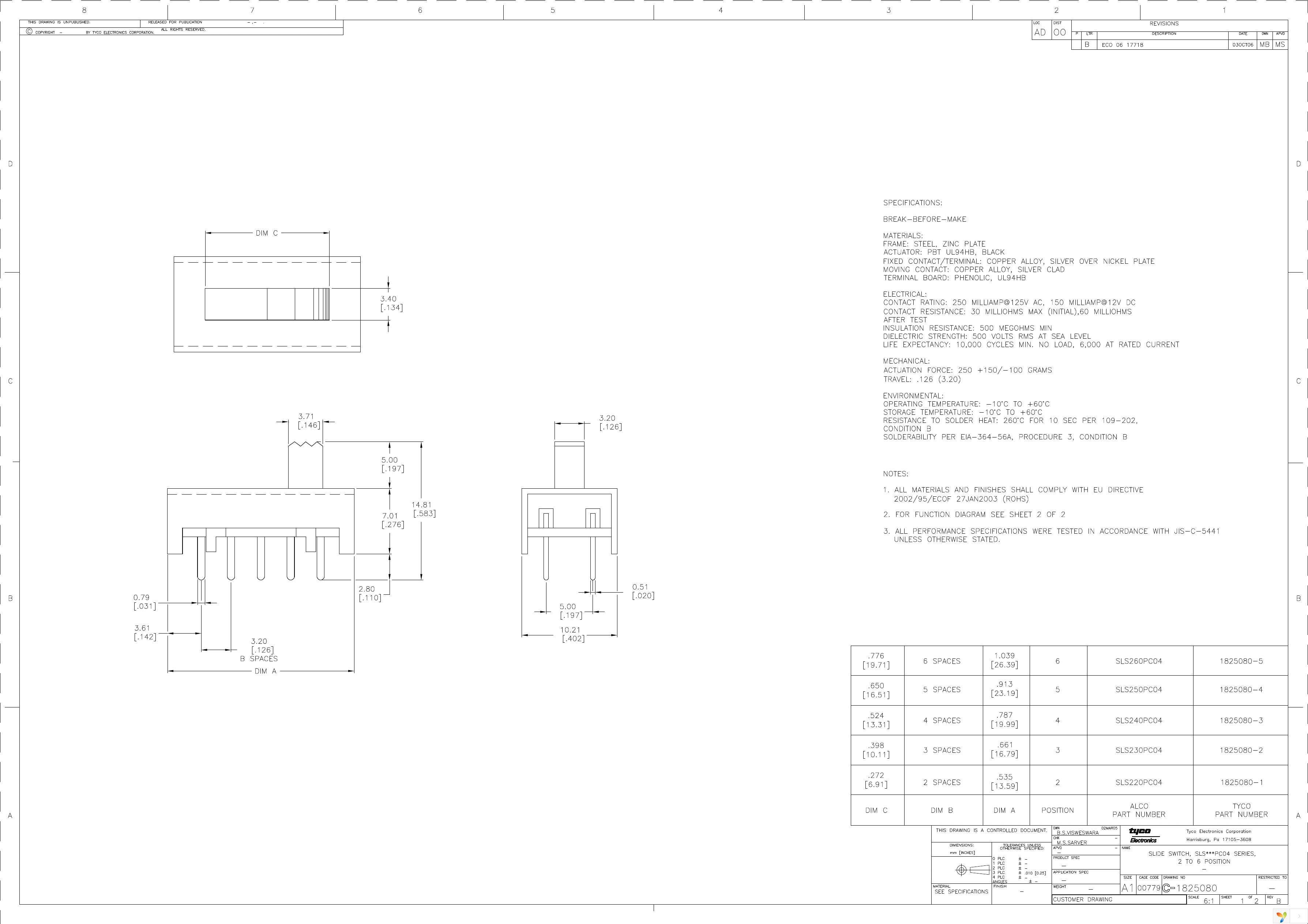This screenshot has height=924, width=1308.
Task: Click table cell 1825080-5
Action: click(1241, 661)
